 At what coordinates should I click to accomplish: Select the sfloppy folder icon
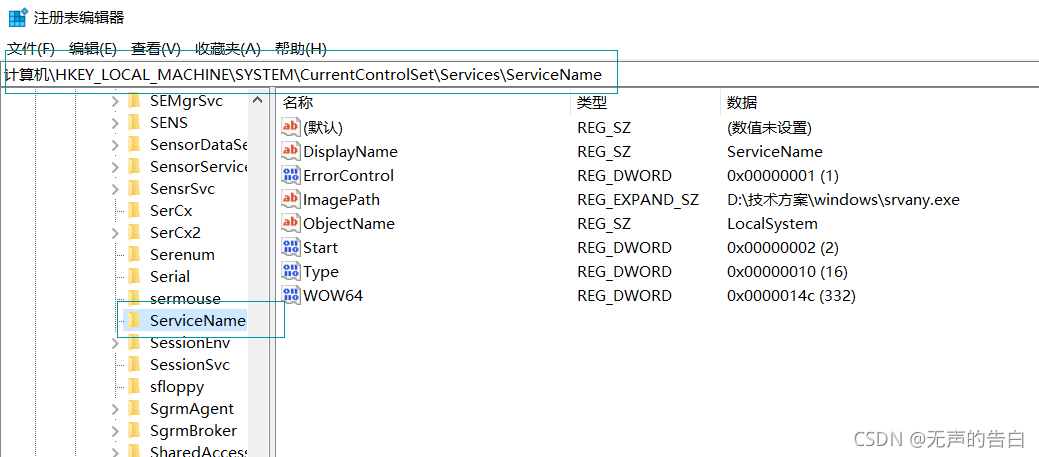point(135,387)
